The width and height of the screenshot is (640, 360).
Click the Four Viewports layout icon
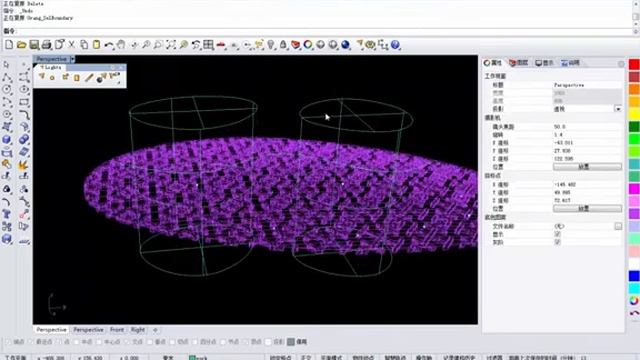(209, 45)
